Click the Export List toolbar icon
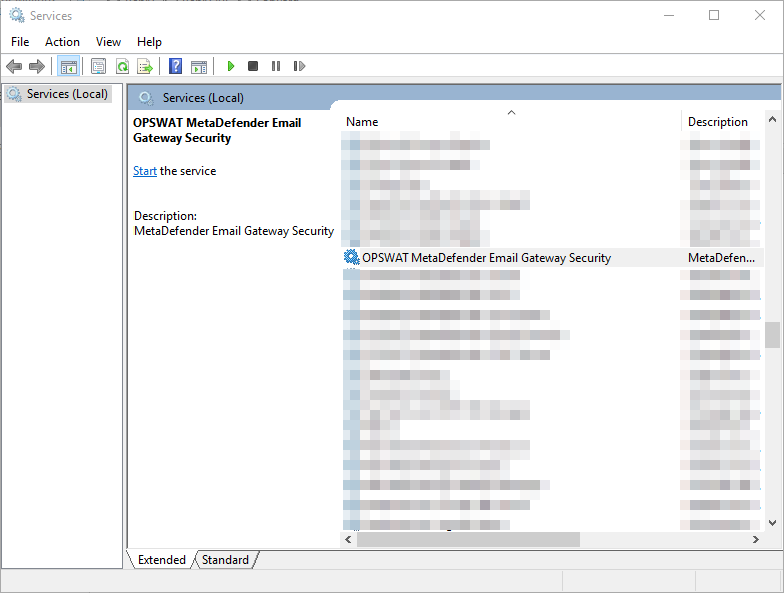This screenshot has width=784, height=593. click(145, 66)
